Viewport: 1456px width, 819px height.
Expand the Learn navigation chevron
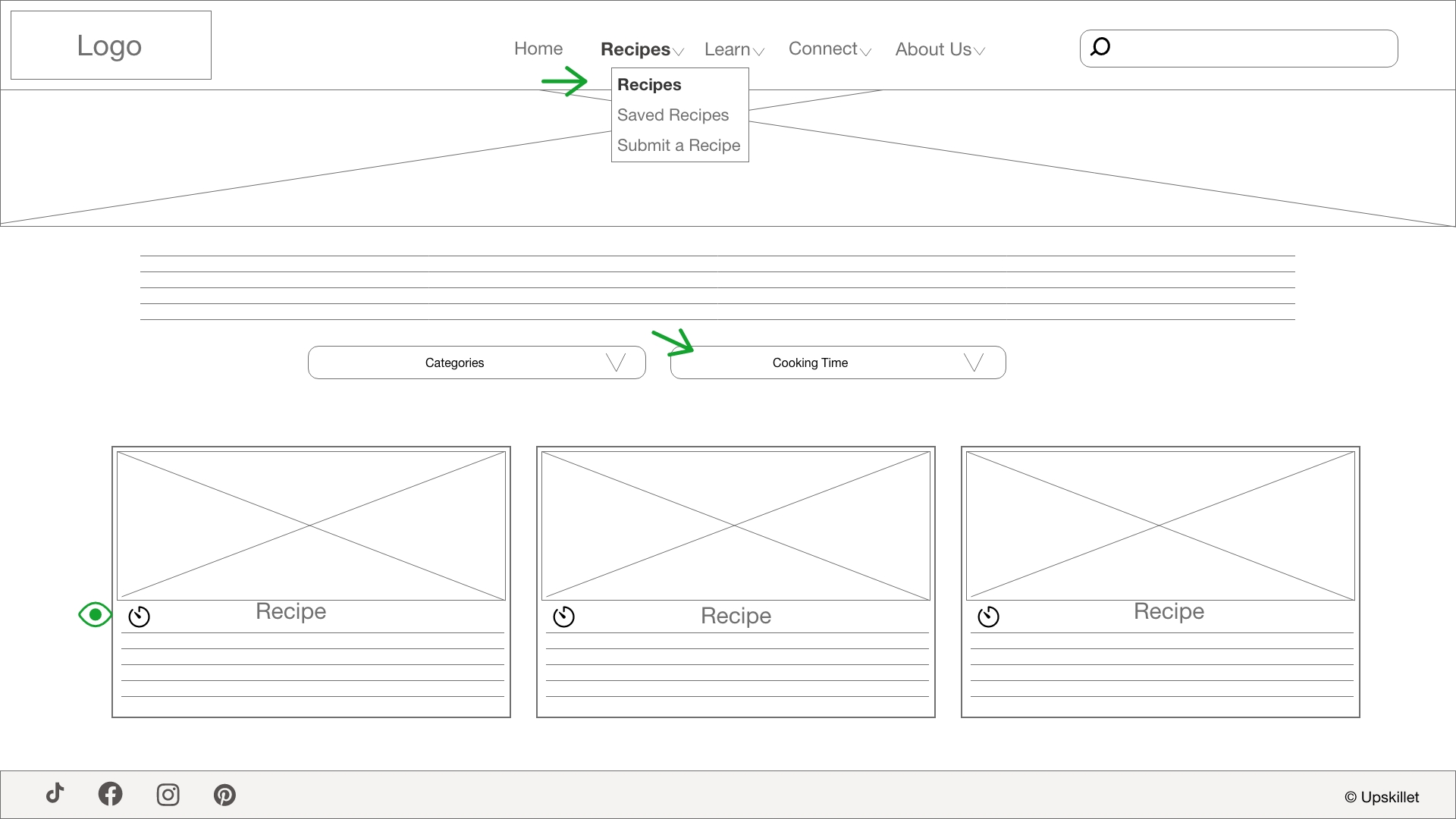pos(761,51)
